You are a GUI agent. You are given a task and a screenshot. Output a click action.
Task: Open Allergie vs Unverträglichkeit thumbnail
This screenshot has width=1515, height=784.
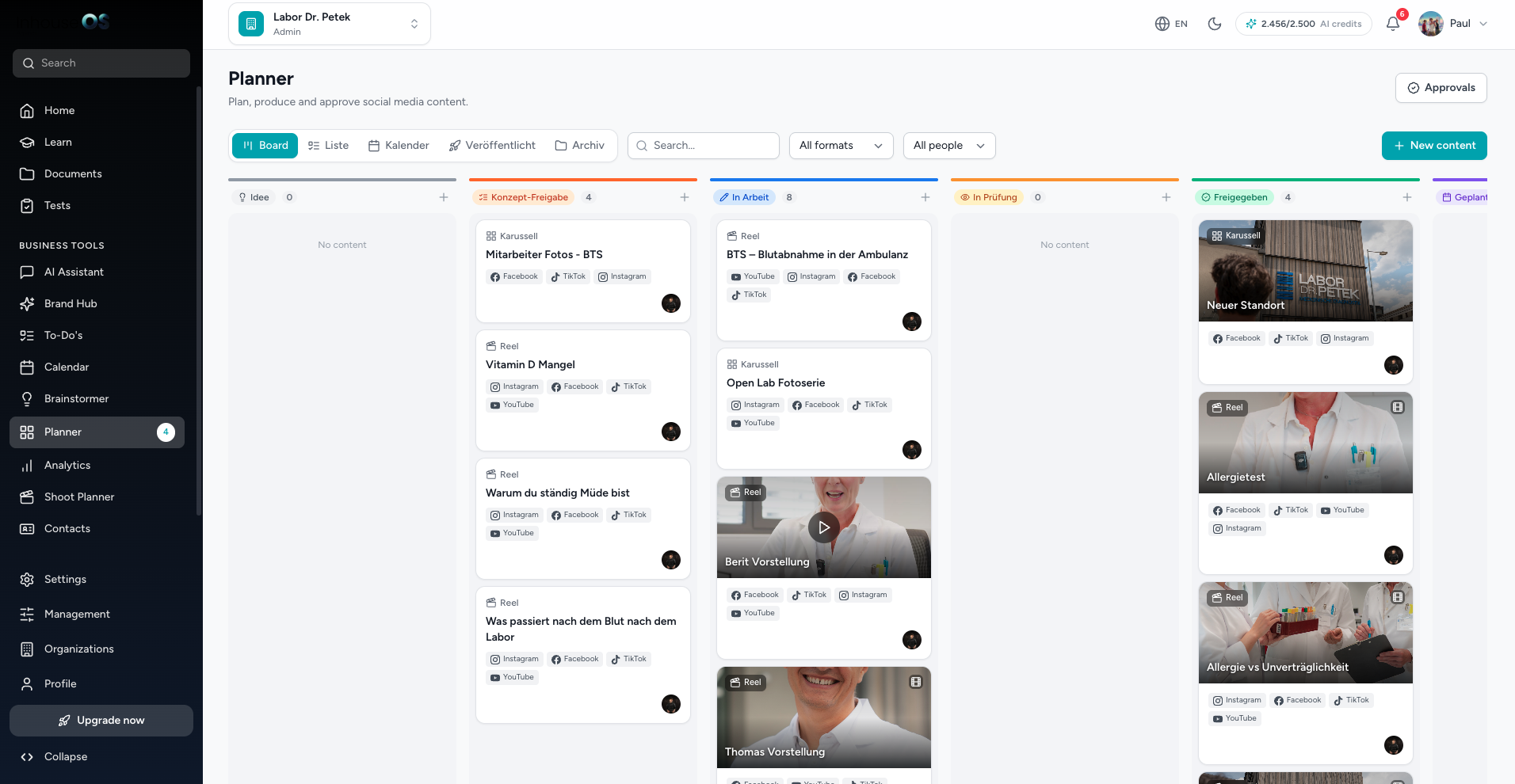point(1306,633)
